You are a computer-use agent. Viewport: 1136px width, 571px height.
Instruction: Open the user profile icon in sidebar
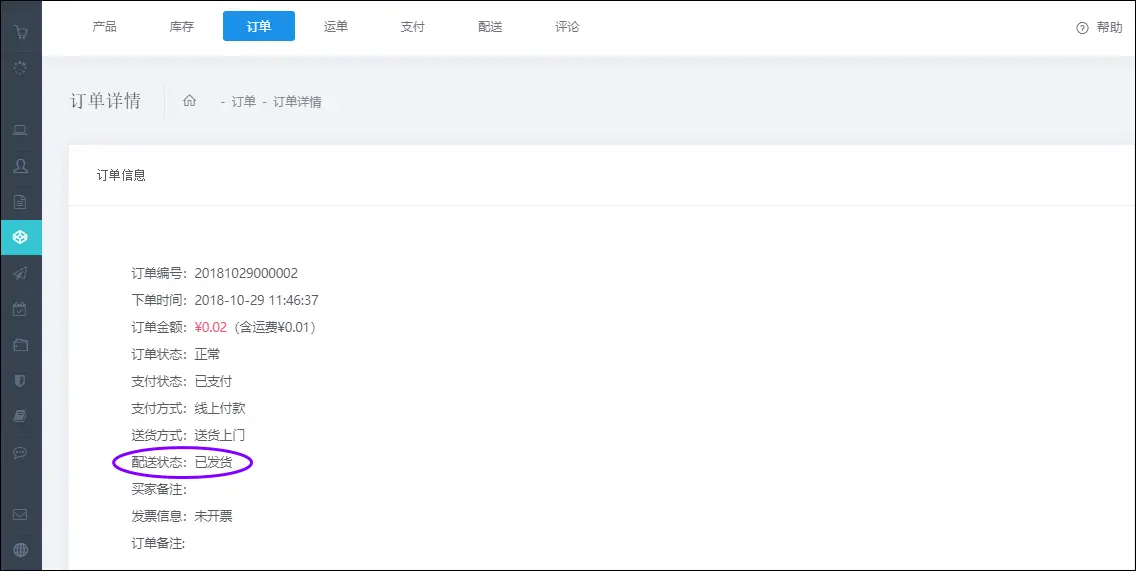[20, 166]
